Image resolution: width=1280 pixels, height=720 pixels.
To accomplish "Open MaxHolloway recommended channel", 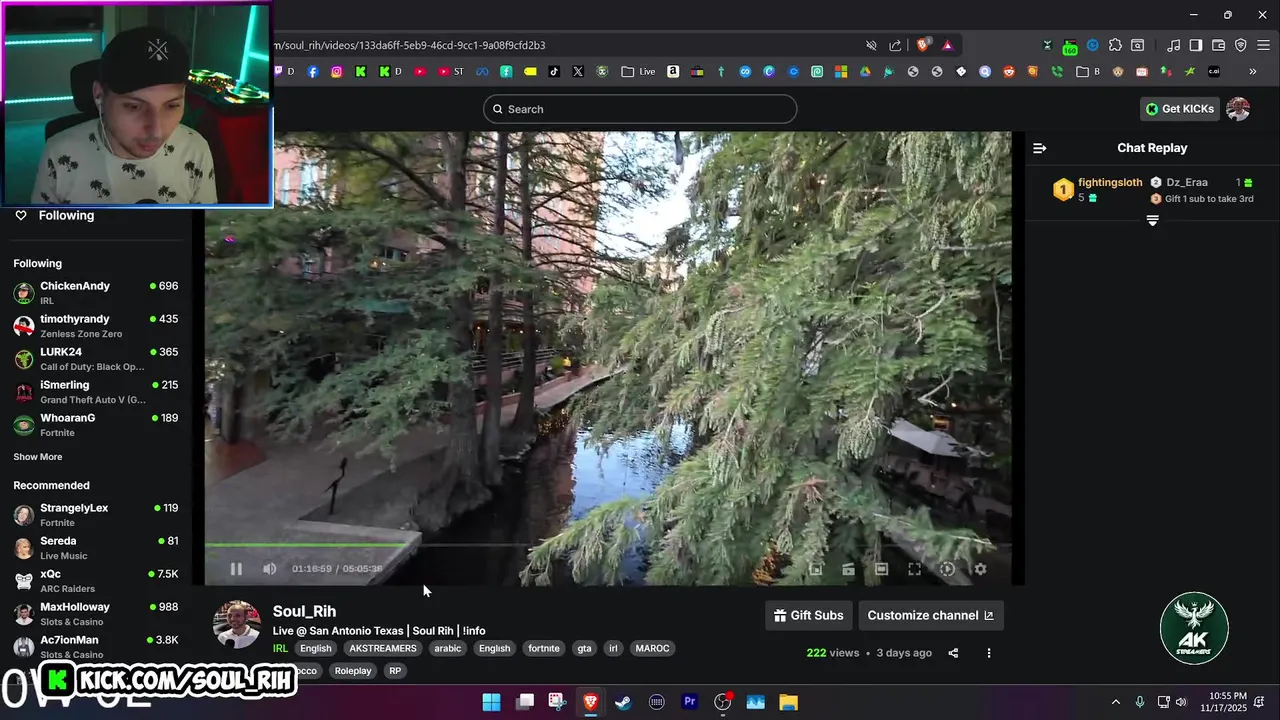I will click(96, 613).
